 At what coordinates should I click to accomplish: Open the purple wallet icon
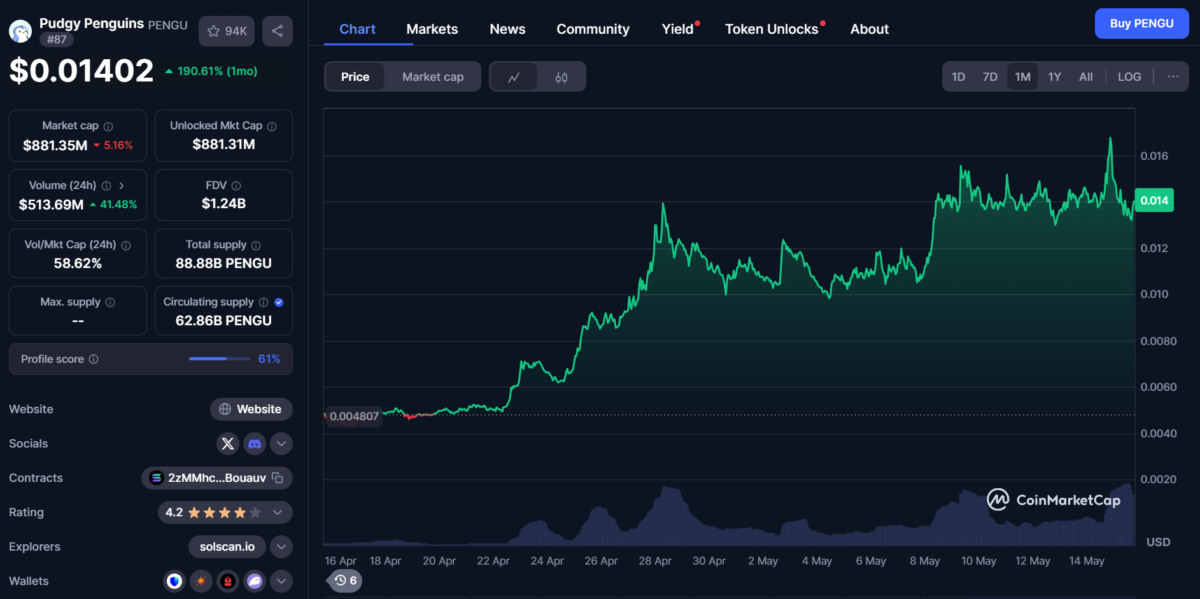(254, 581)
